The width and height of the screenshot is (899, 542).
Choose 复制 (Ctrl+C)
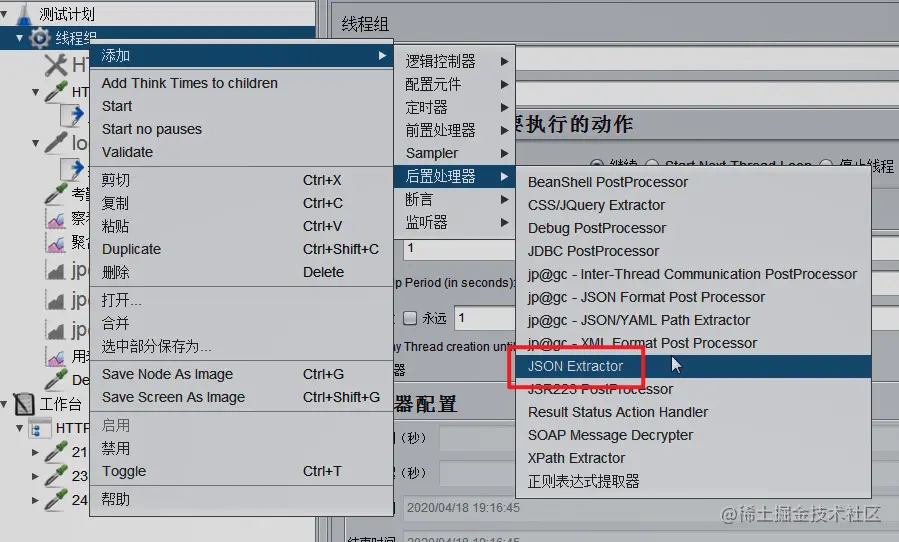tap(241, 203)
